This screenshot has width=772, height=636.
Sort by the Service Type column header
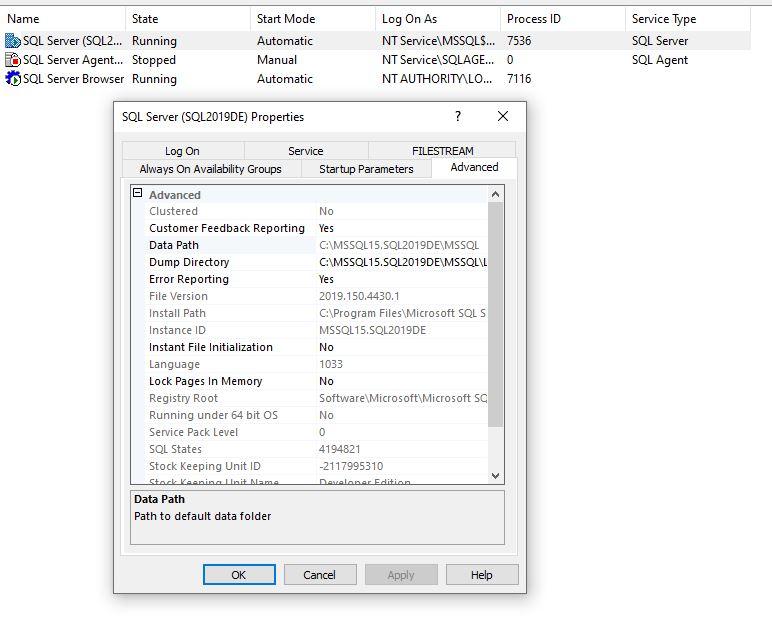(x=688, y=19)
